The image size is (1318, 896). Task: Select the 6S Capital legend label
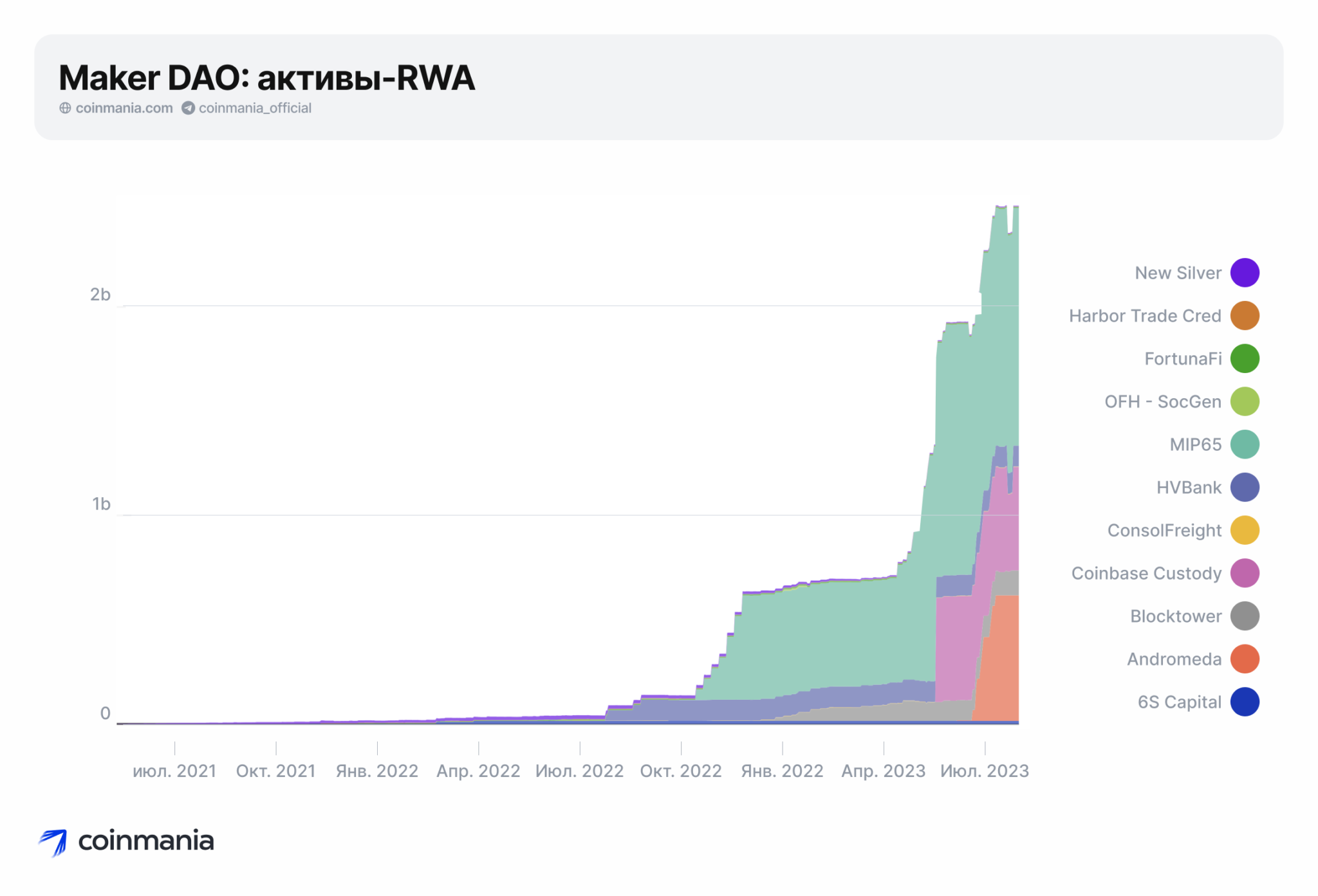[x=1179, y=702]
